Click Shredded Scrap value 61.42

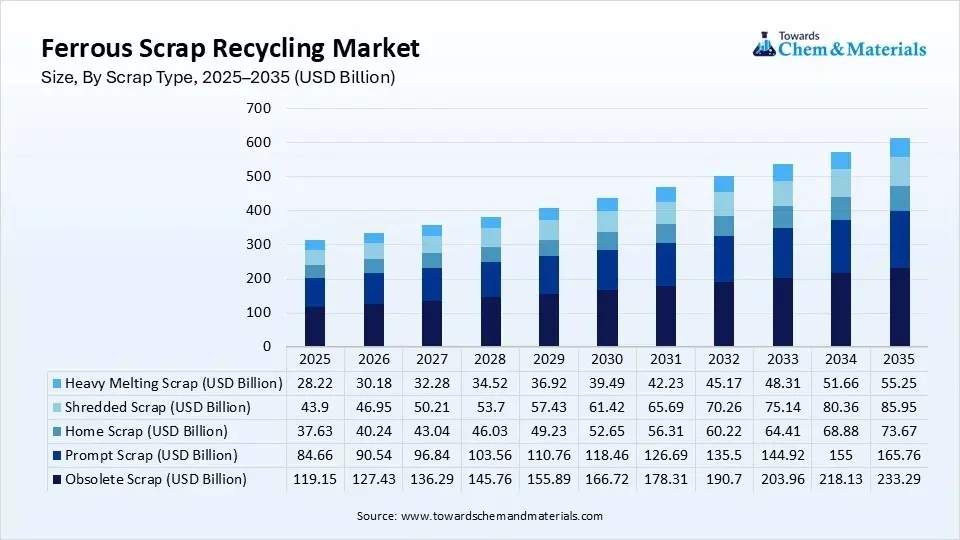[607, 407]
